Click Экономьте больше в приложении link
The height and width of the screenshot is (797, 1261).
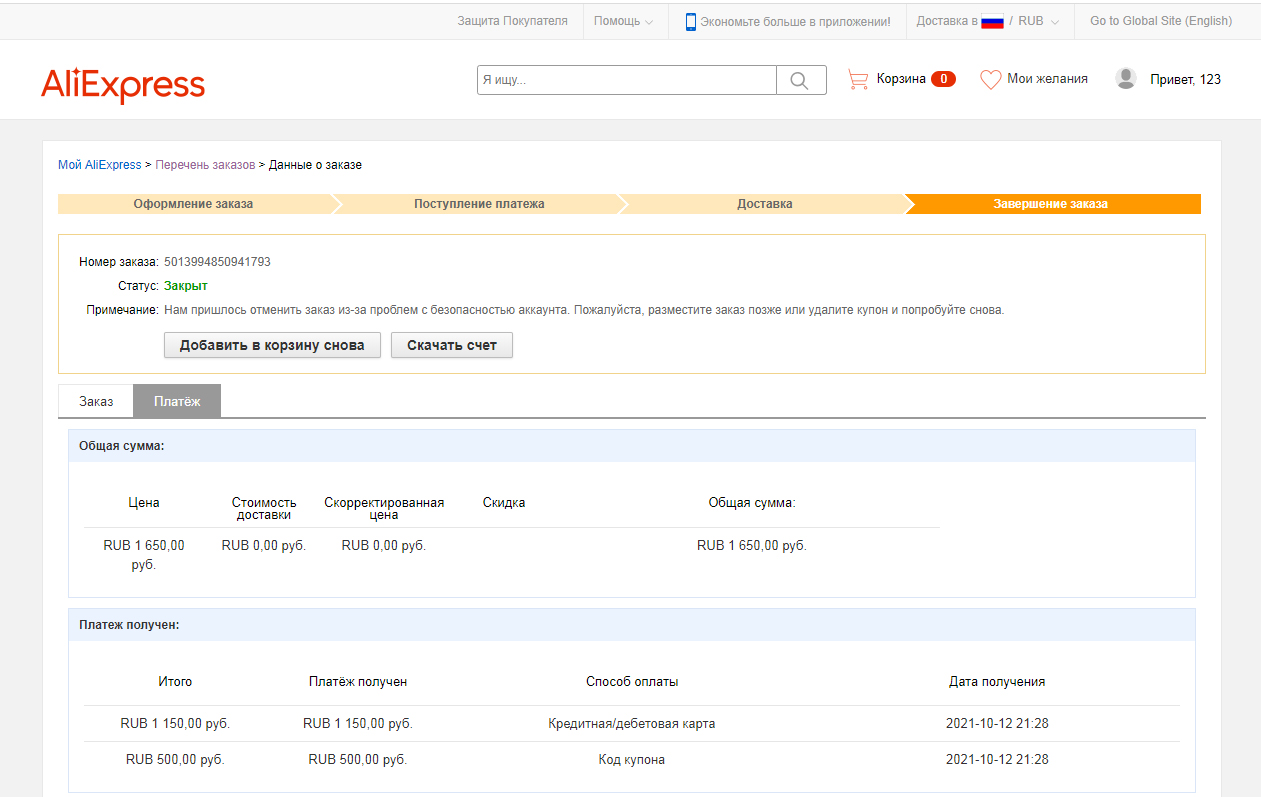795,21
